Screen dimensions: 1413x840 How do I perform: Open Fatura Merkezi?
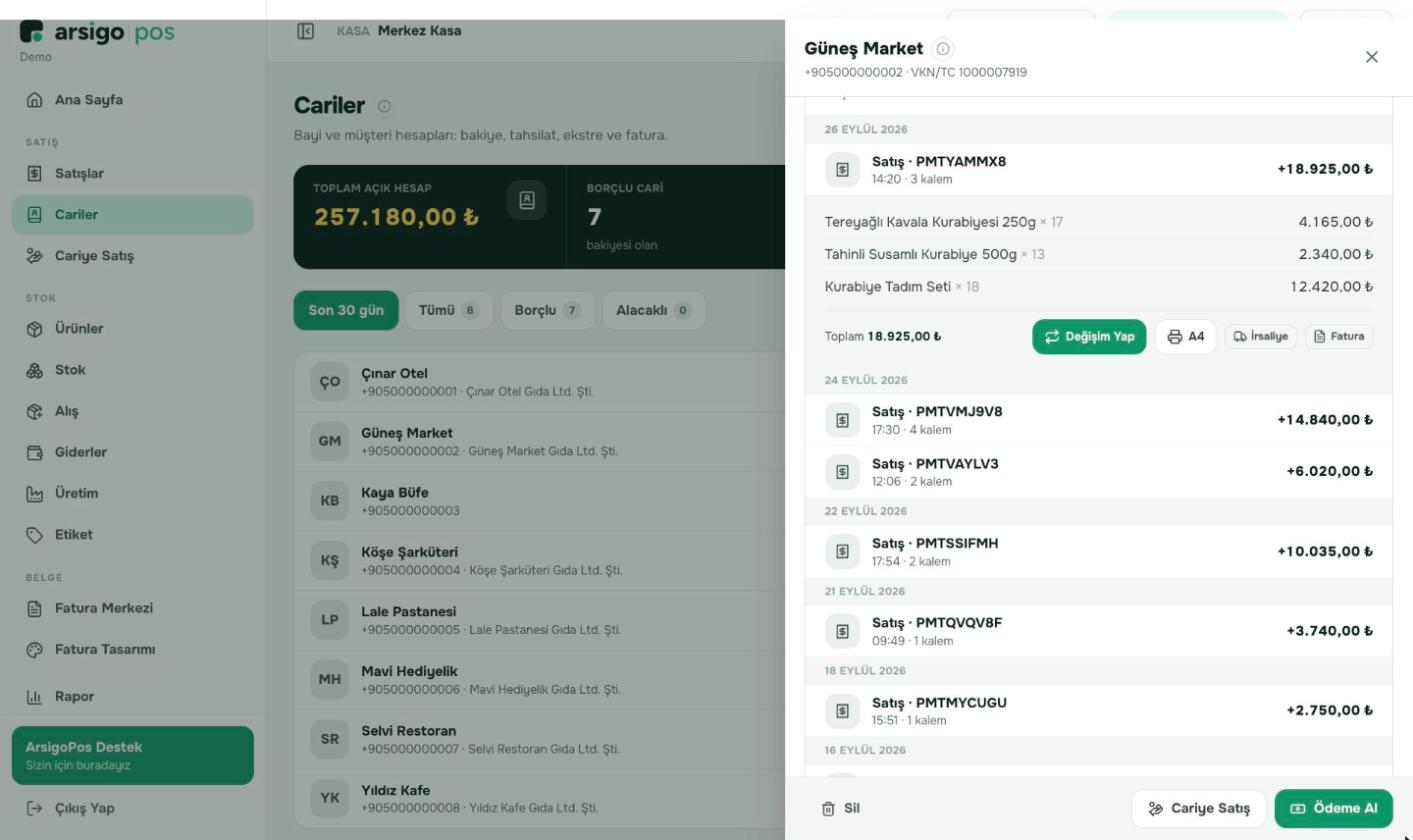click(x=133, y=608)
